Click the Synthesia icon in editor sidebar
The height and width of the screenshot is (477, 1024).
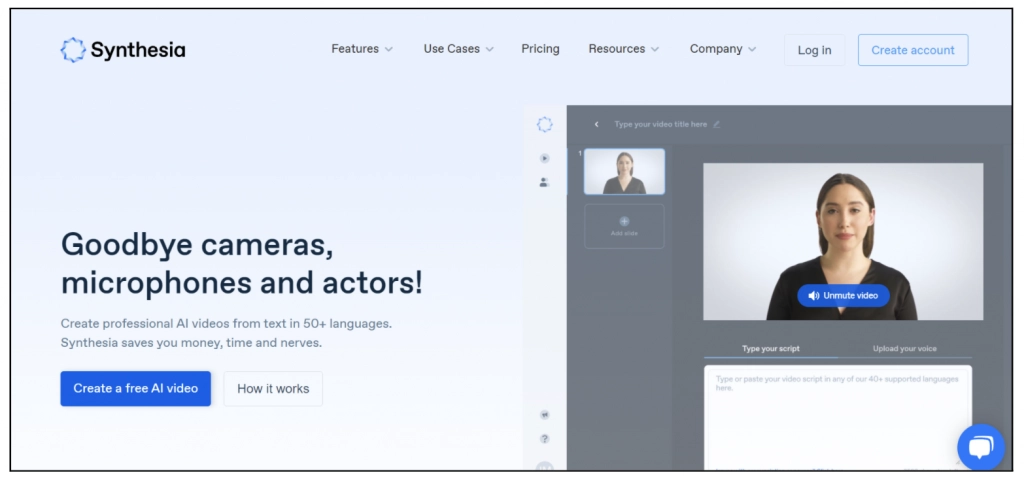pos(545,124)
